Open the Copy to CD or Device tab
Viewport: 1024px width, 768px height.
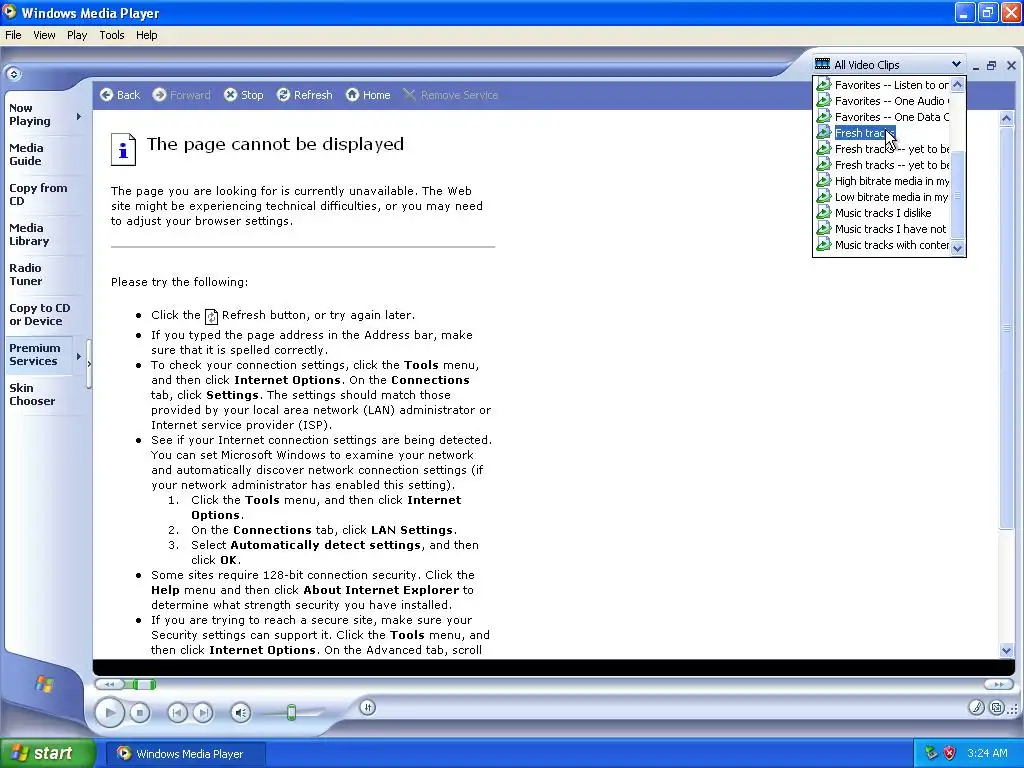(x=43, y=315)
